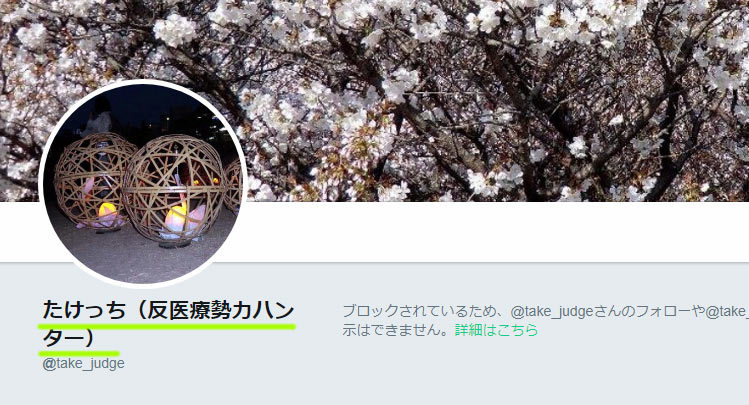Select the @take_judge handle under the name
This screenshot has width=749, height=405.
83,364
